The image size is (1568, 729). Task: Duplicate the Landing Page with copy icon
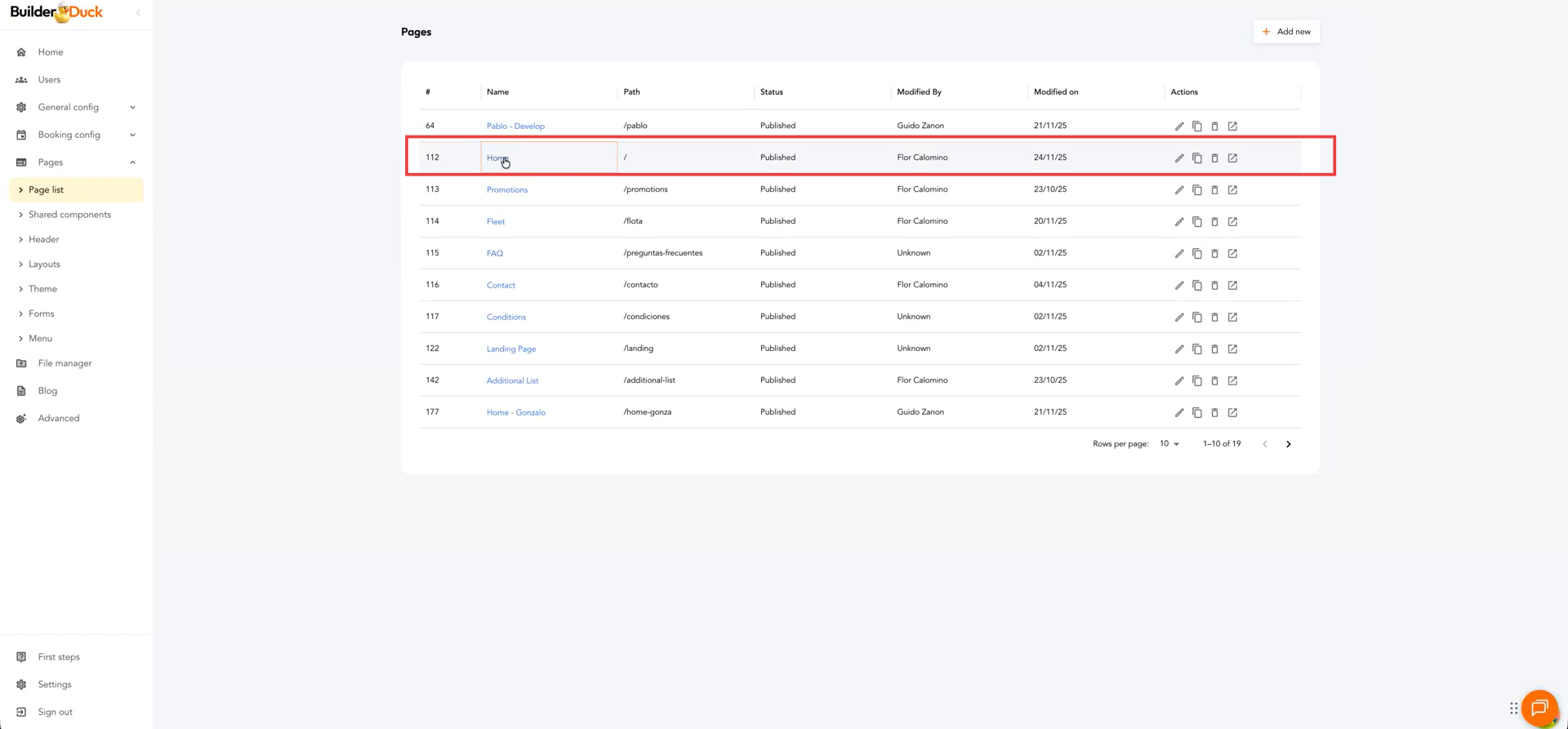tap(1196, 349)
